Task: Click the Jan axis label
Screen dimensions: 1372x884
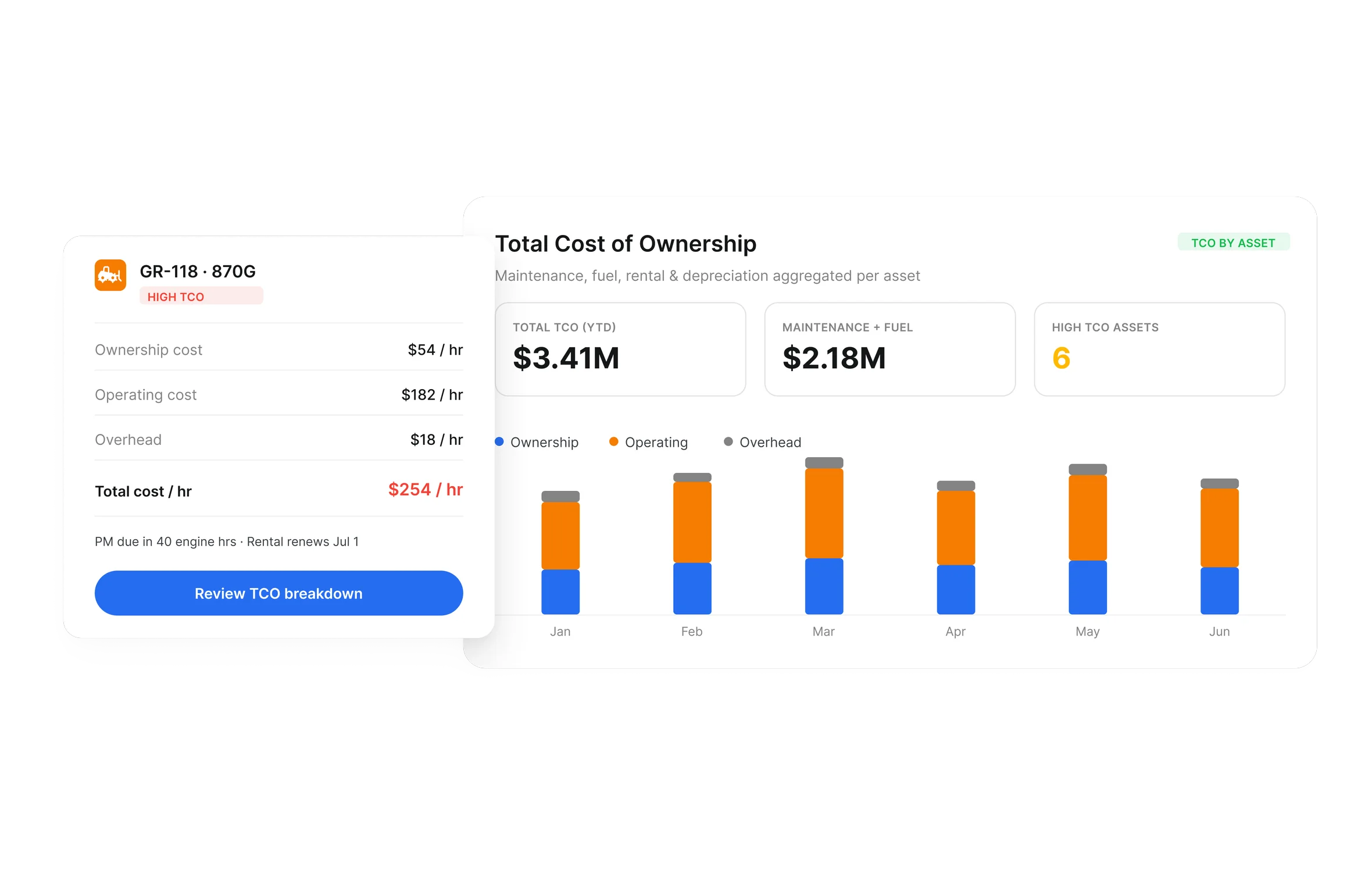Action: tap(560, 632)
